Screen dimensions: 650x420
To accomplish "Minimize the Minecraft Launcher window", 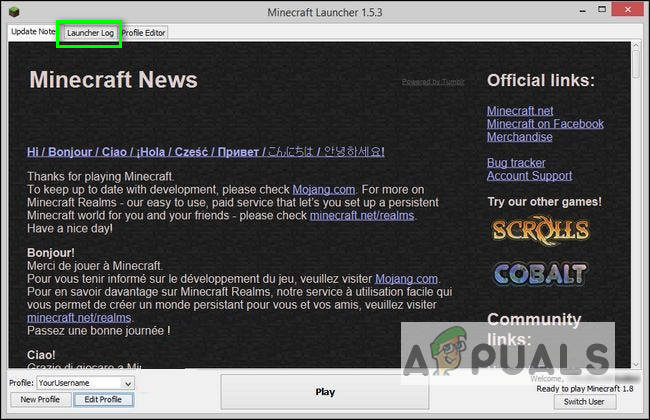I will (x=582, y=11).
